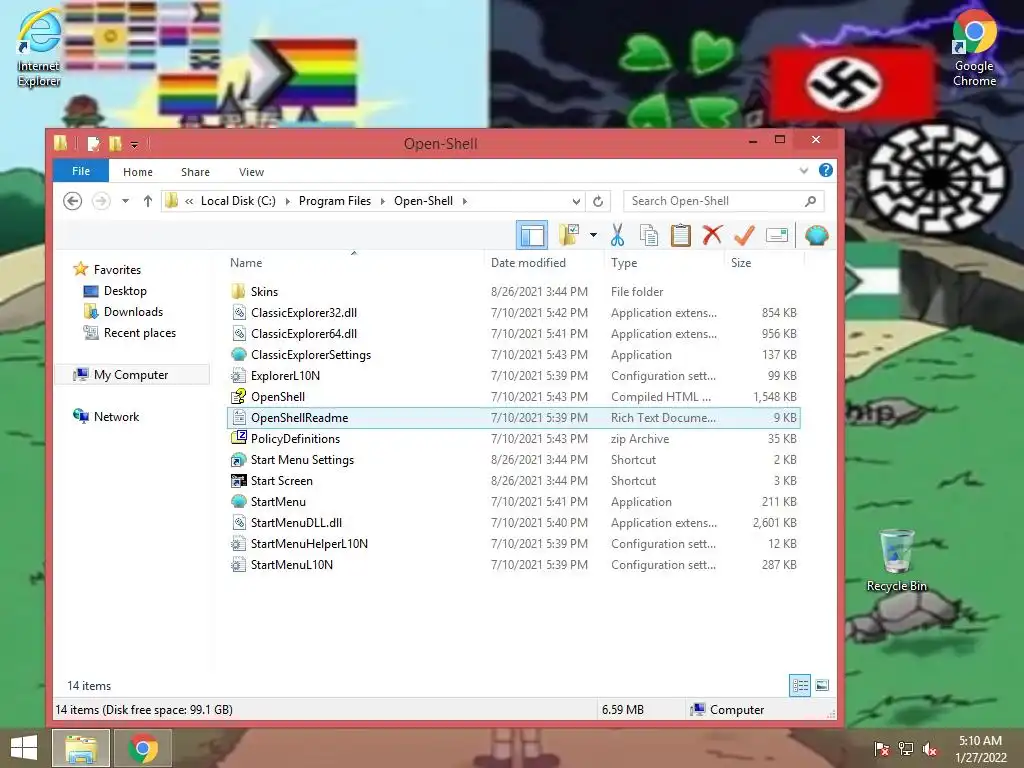
Task: Click the Cut scissors icon
Action: [617, 235]
